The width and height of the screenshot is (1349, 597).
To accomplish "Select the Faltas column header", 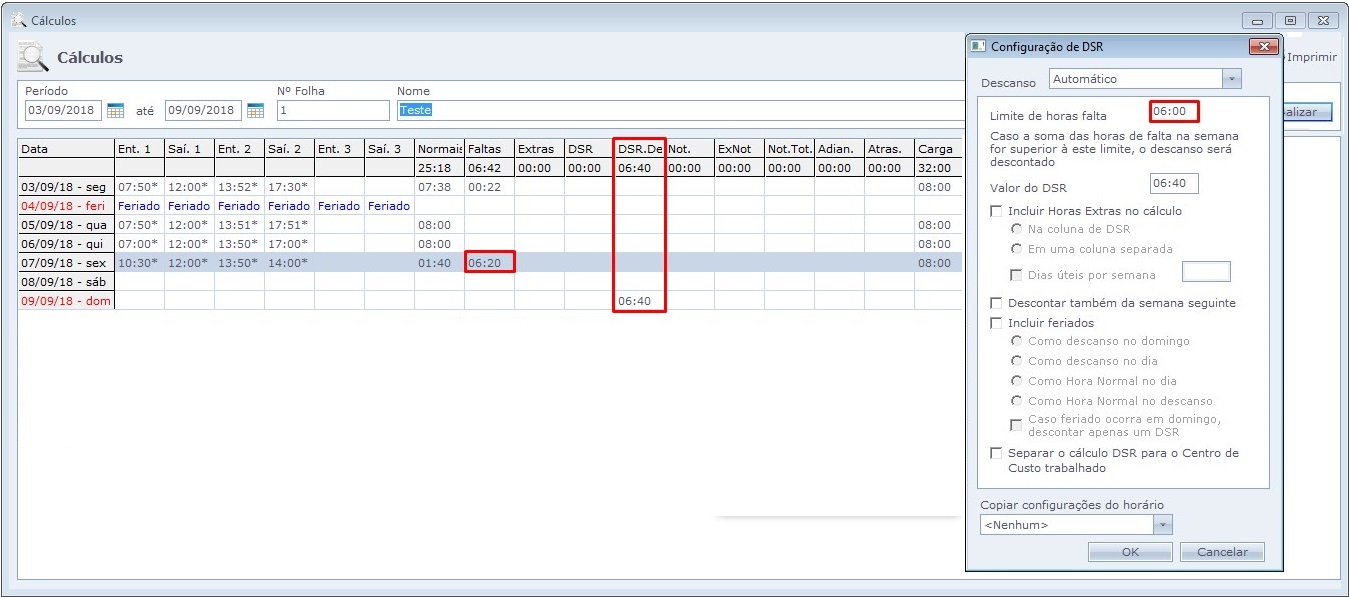I will coord(489,149).
